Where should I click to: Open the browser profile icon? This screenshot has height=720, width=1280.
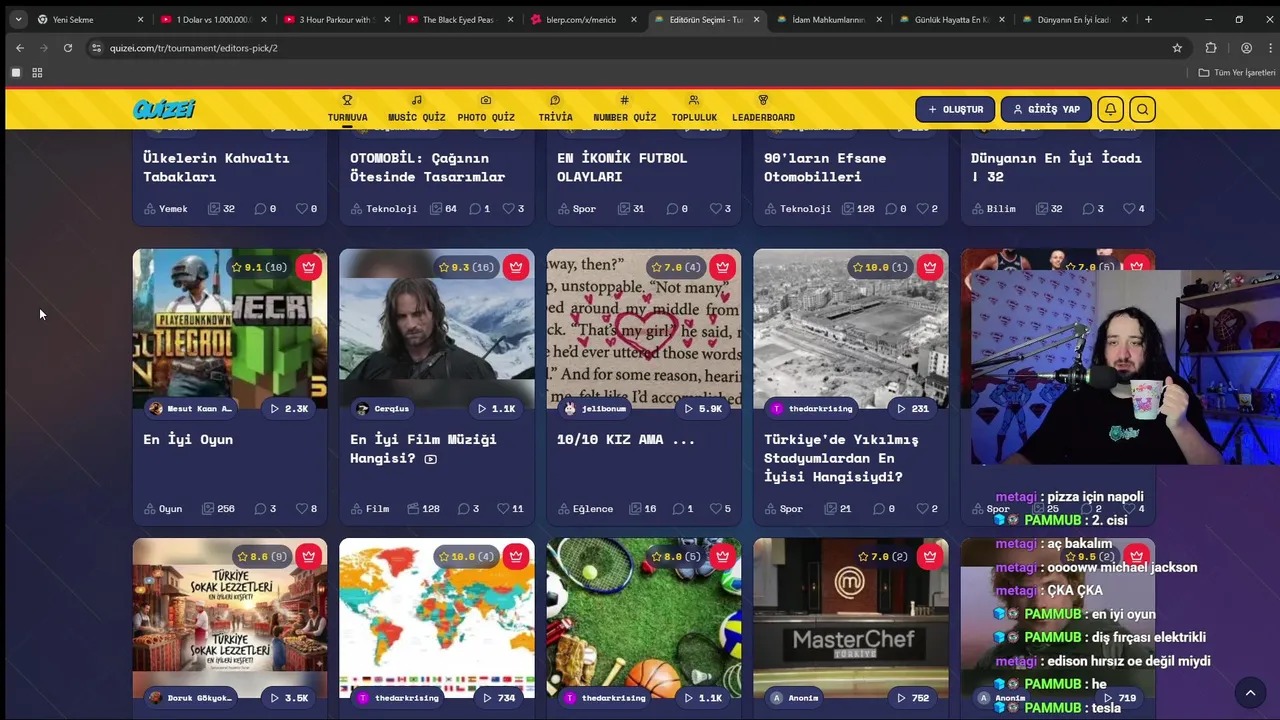1246,48
